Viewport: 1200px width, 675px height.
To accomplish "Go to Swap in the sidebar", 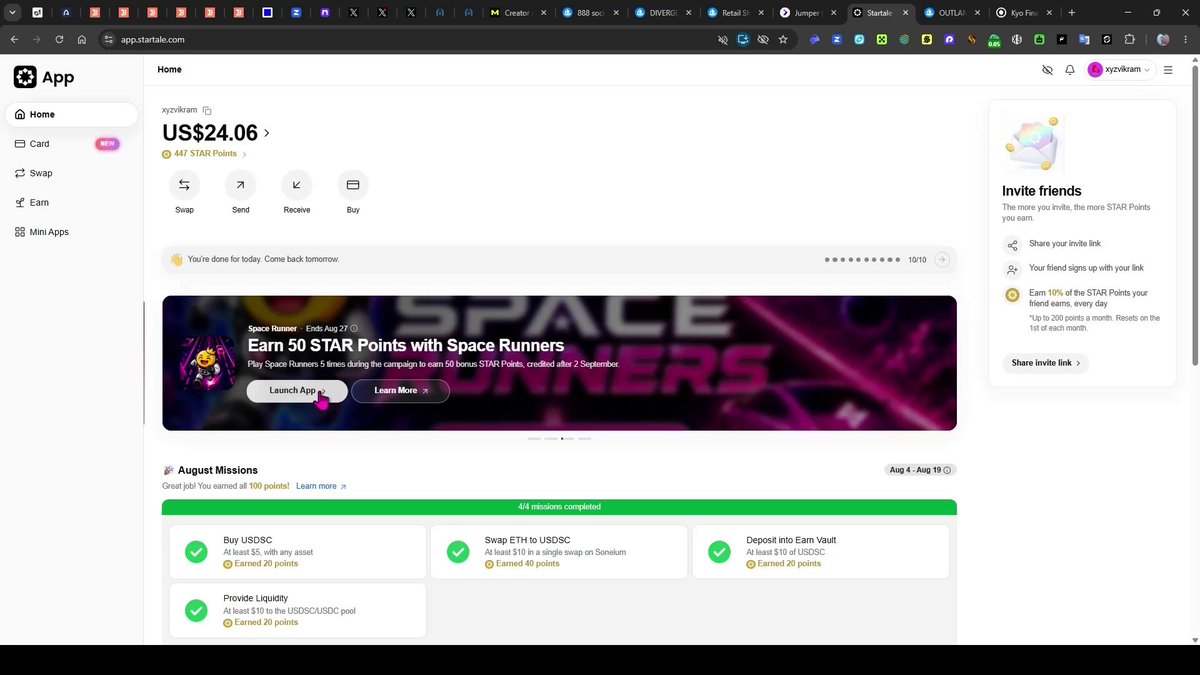I will tap(71, 173).
